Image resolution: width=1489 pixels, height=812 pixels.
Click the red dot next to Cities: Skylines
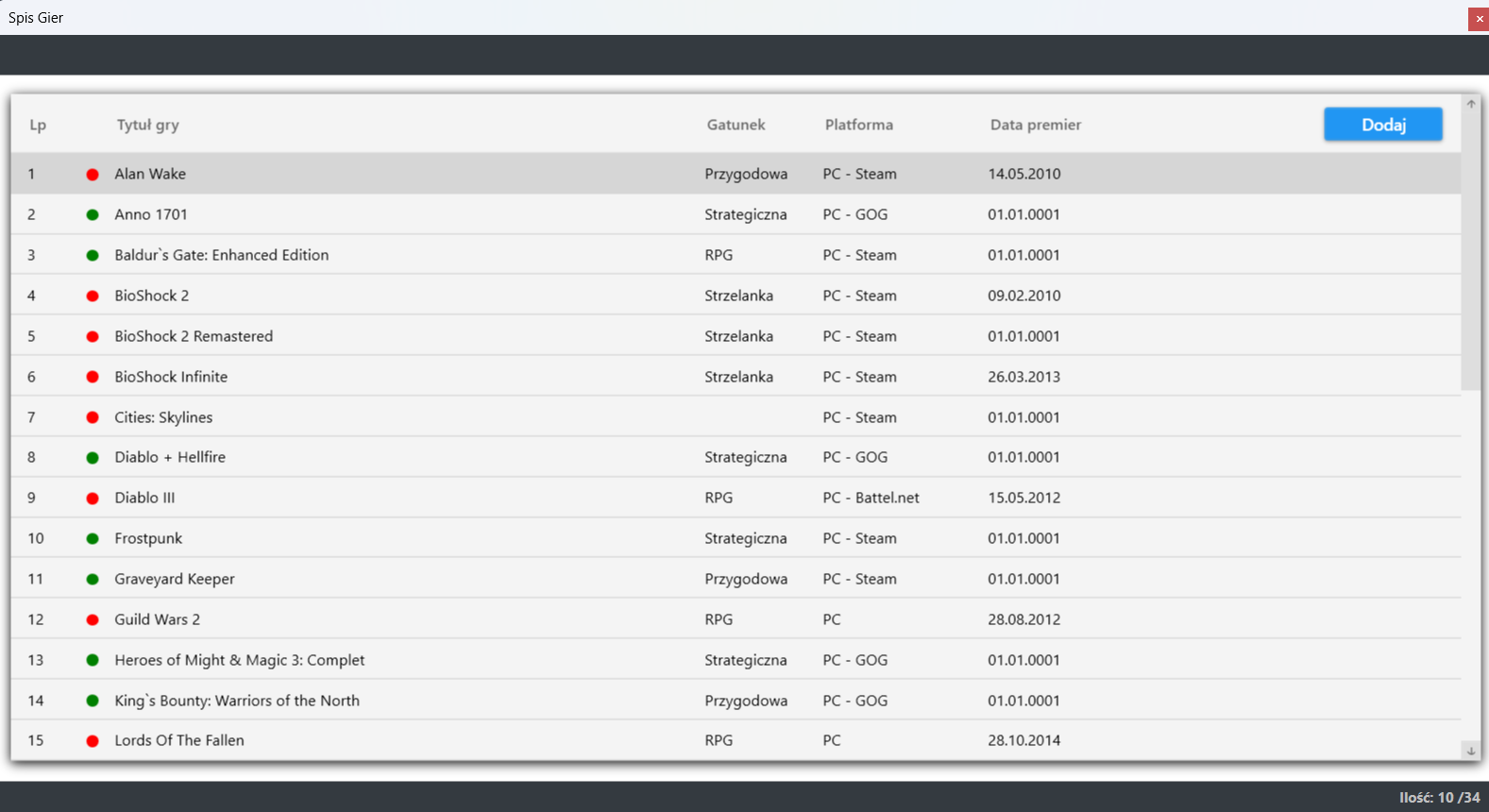click(x=93, y=418)
